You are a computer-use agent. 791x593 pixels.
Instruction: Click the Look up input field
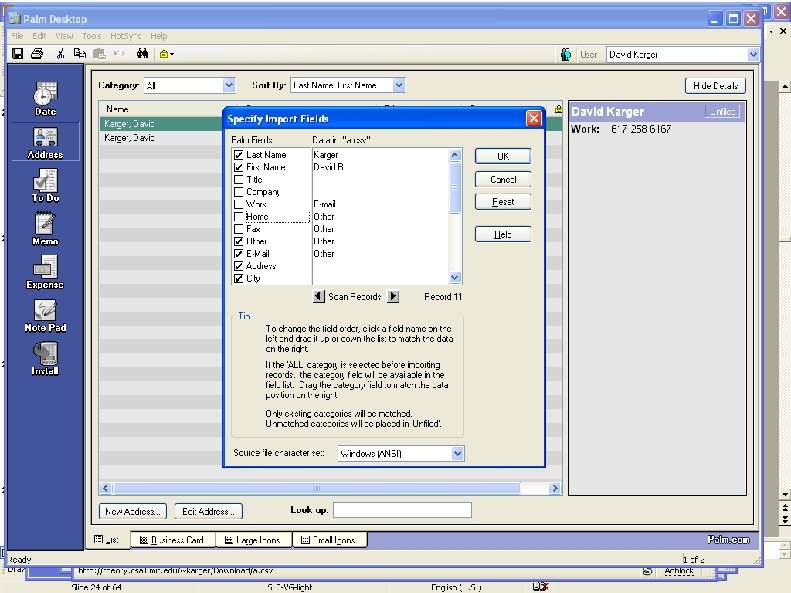[x=402, y=510]
